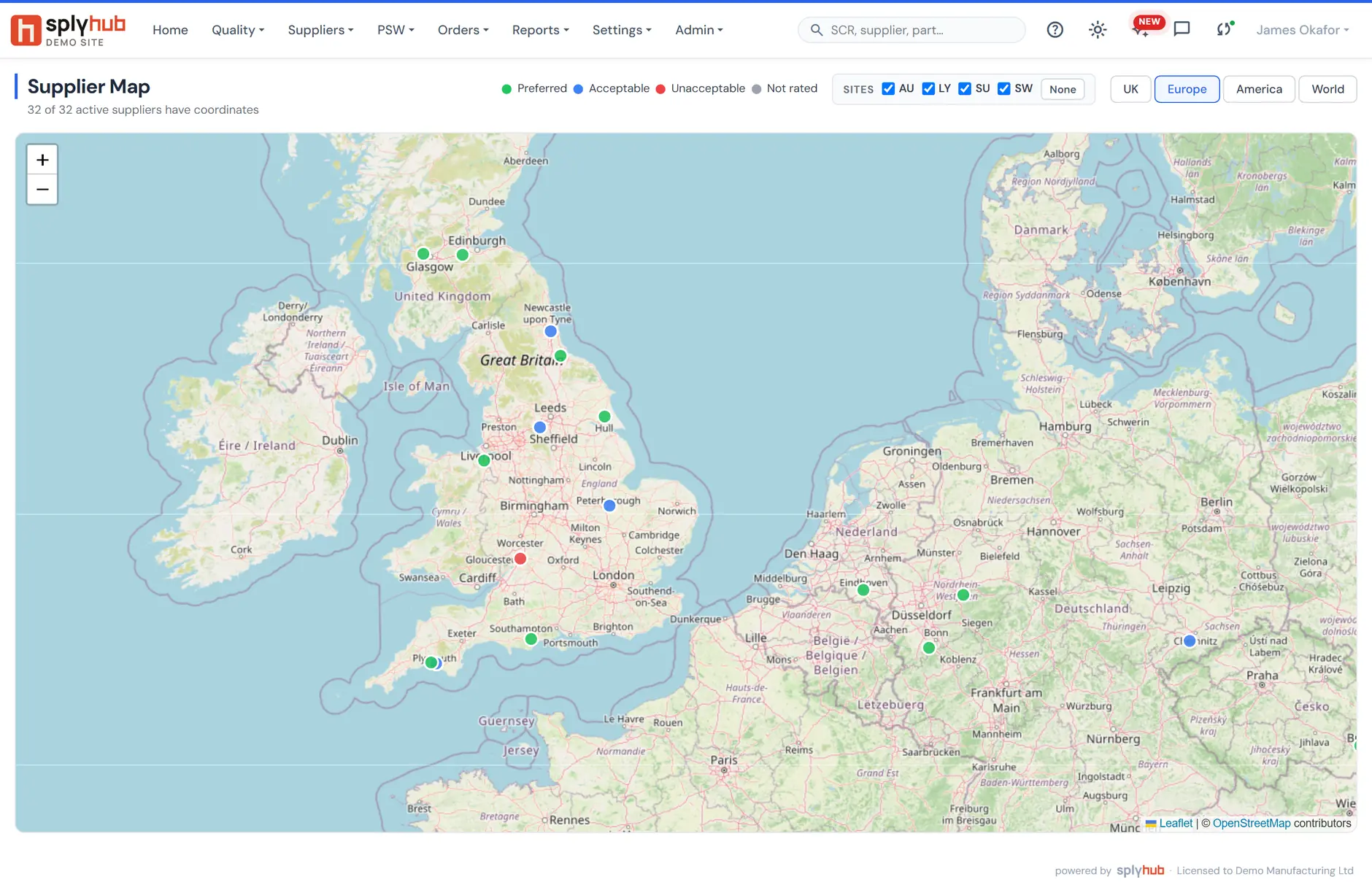
Task: Click the sync status refresh icon
Action: [1225, 30]
